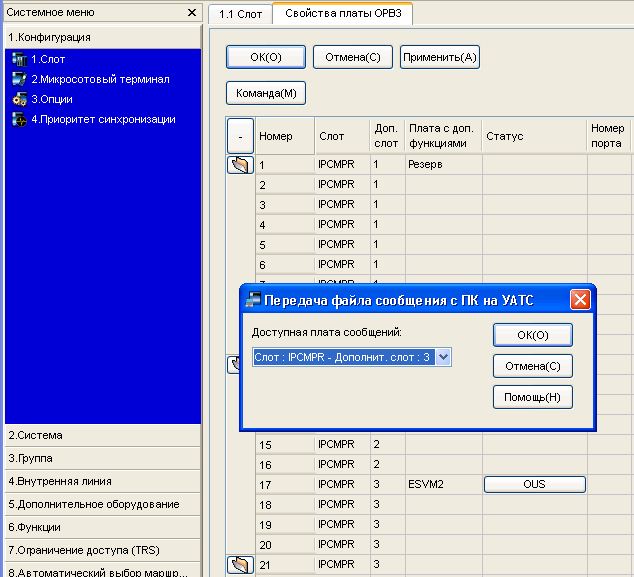The image size is (634, 577).
Task: Click the Статус column header
Action: [x=534, y=136]
